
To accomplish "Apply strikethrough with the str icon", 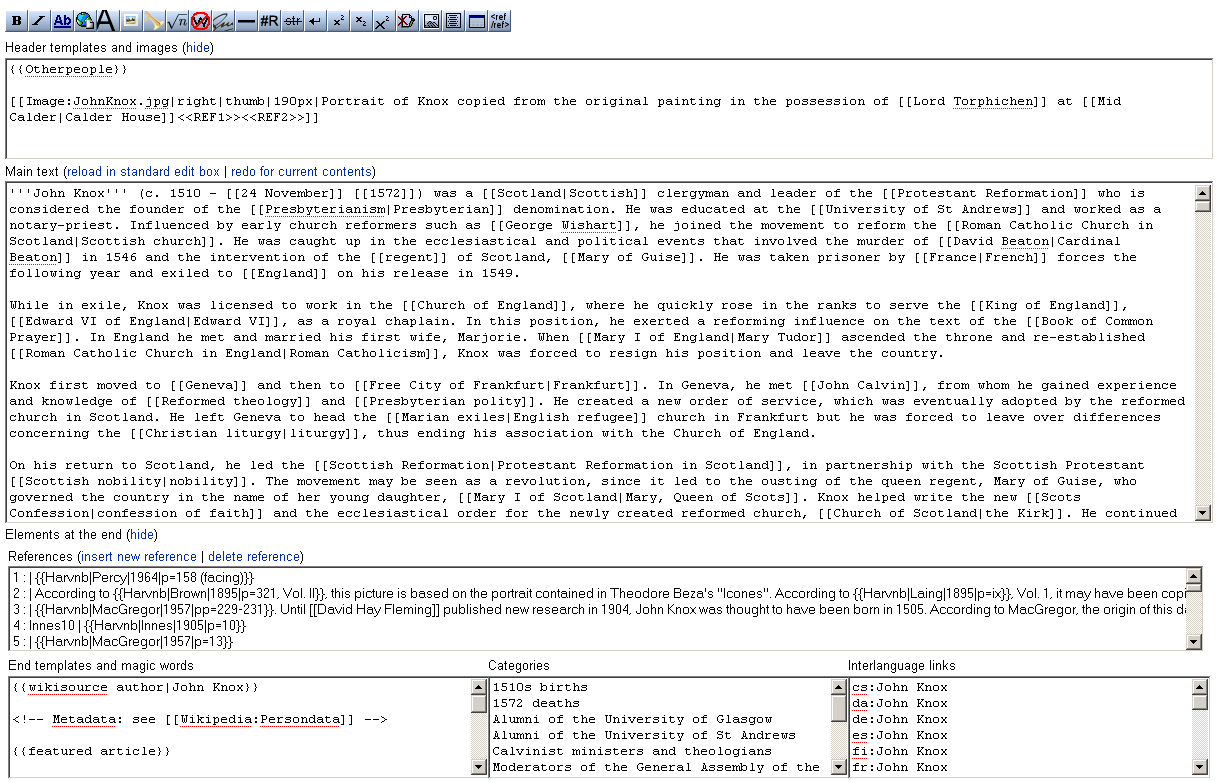I will click(x=292, y=21).
